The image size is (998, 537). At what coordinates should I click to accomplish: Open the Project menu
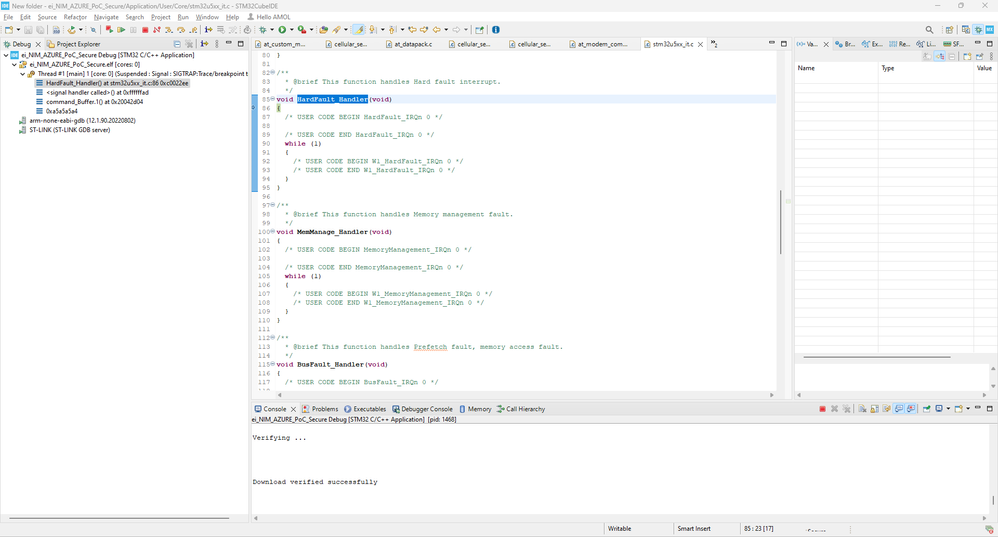(x=160, y=17)
